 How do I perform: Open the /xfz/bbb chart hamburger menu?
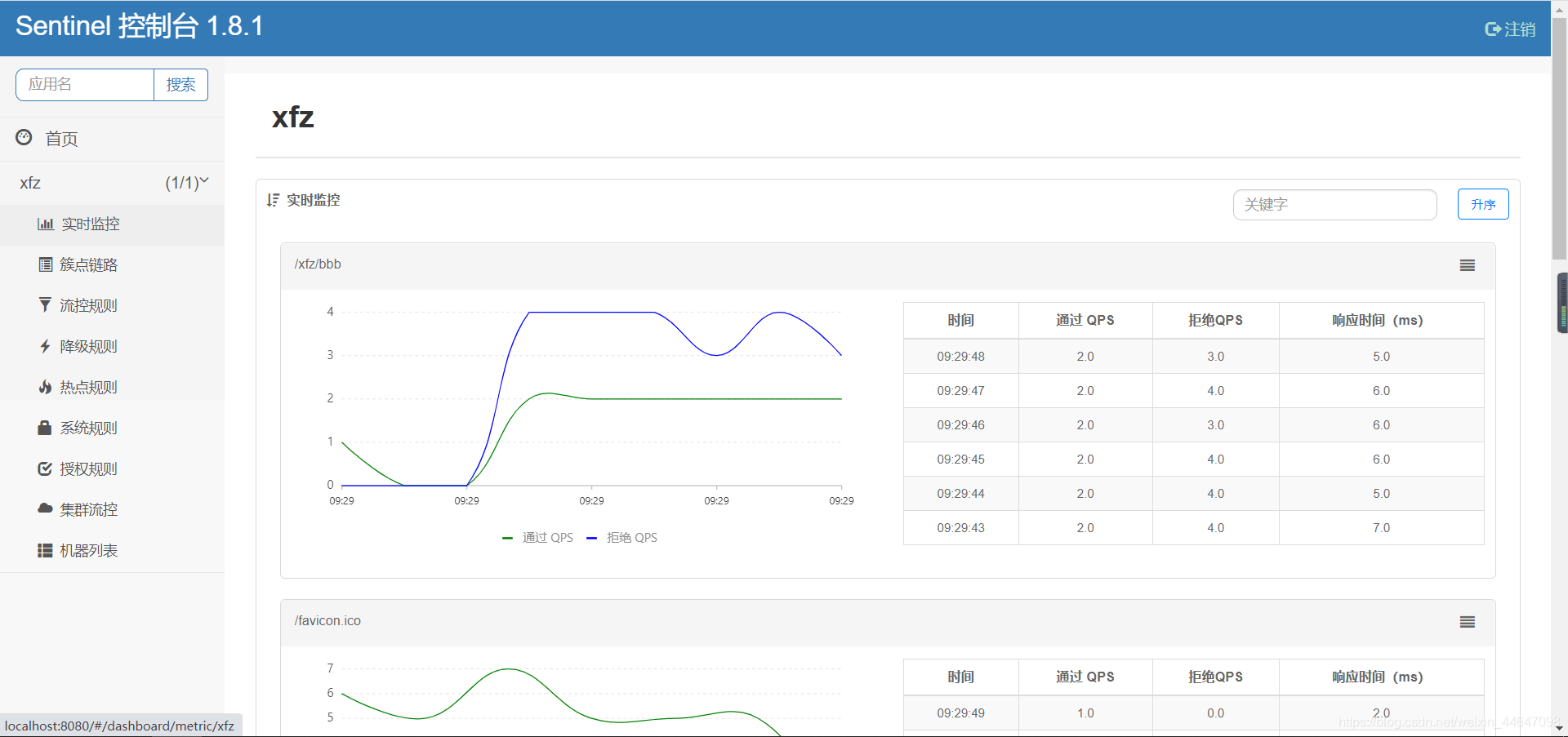click(1468, 265)
